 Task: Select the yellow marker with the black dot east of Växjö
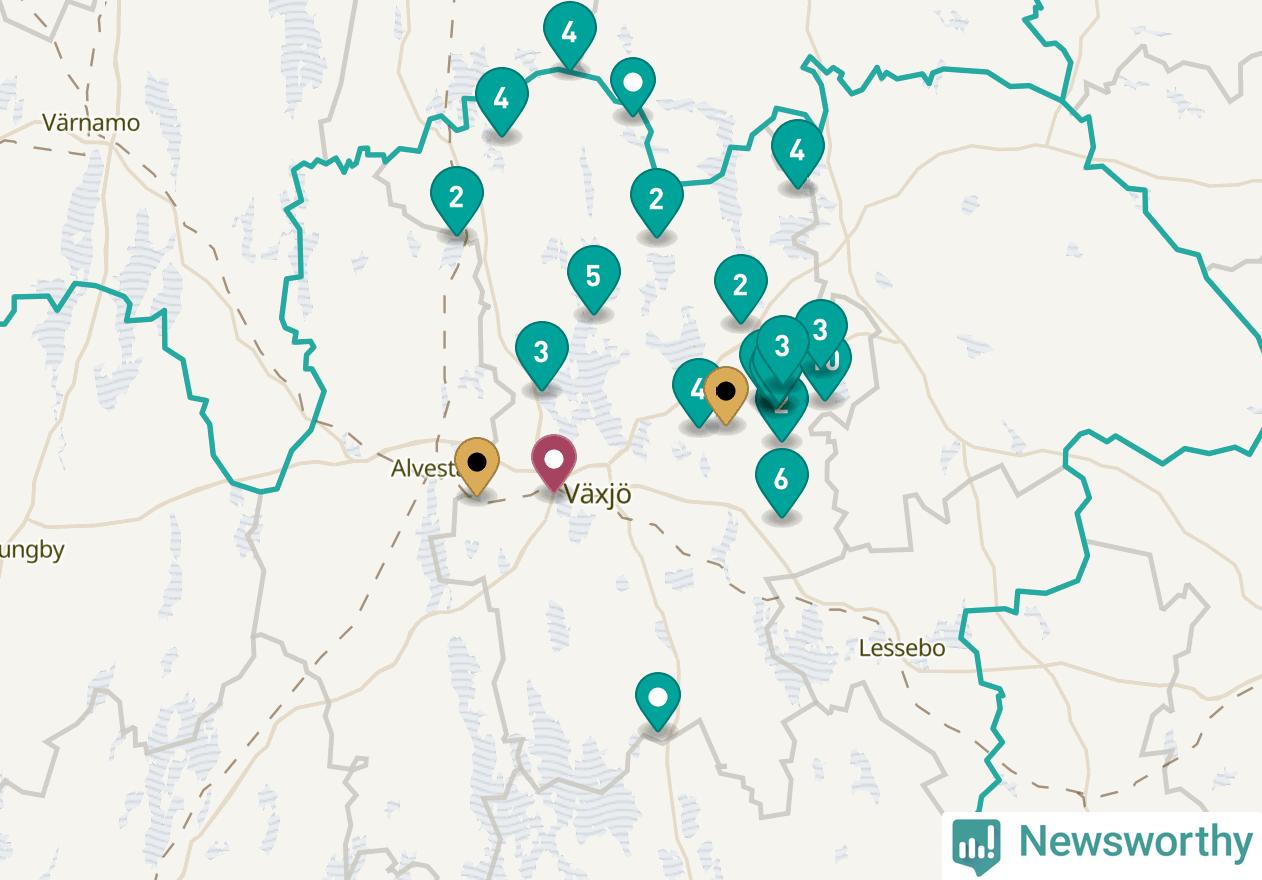726,393
